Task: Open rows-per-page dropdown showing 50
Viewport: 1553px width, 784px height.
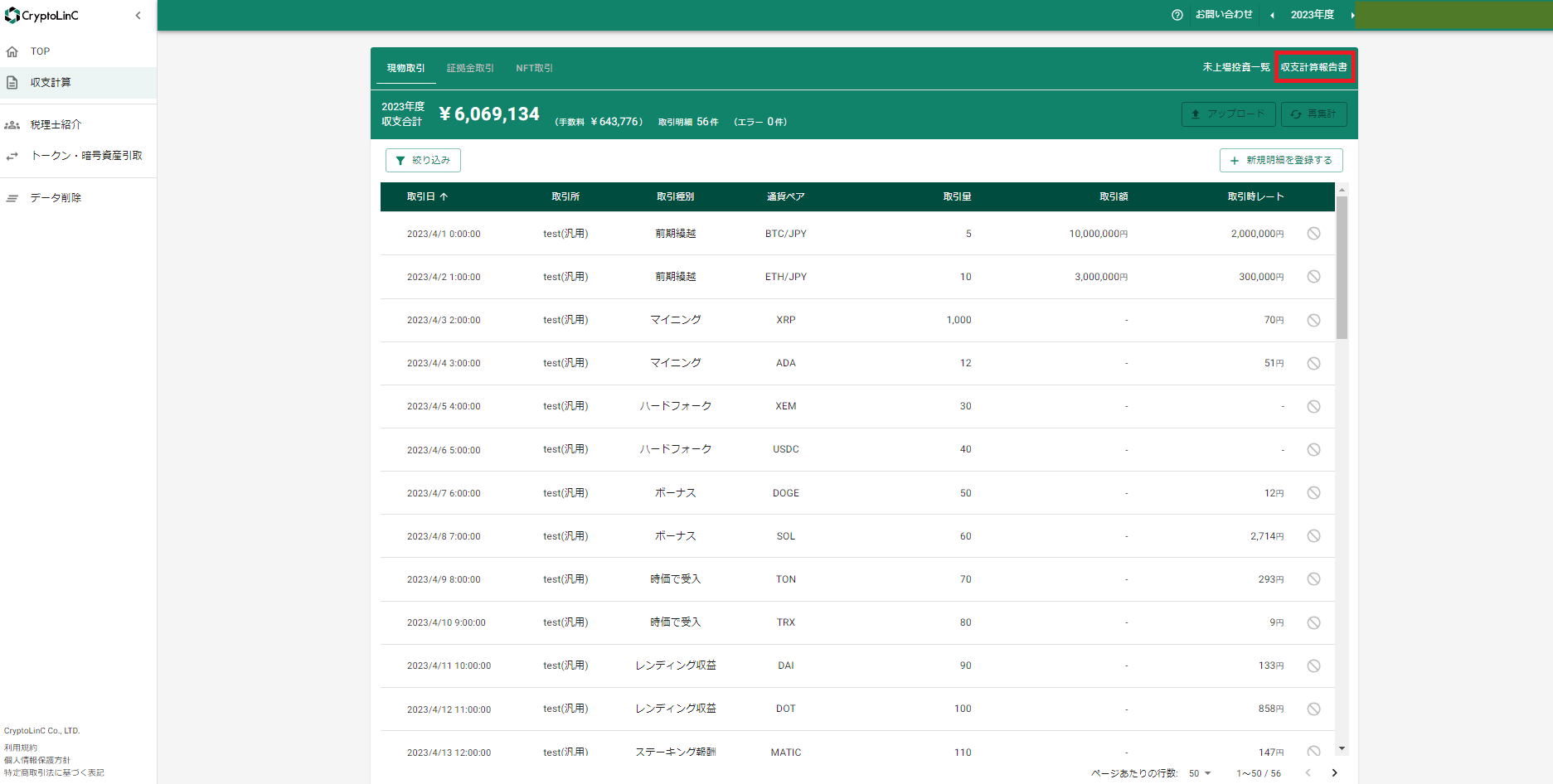Action: point(1200,773)
